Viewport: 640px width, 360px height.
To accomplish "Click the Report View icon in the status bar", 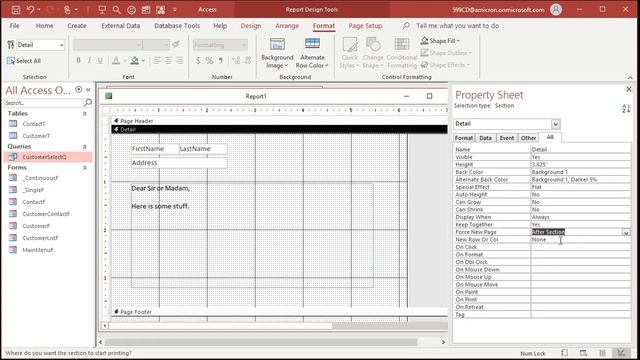I will (x=564, y=353).
